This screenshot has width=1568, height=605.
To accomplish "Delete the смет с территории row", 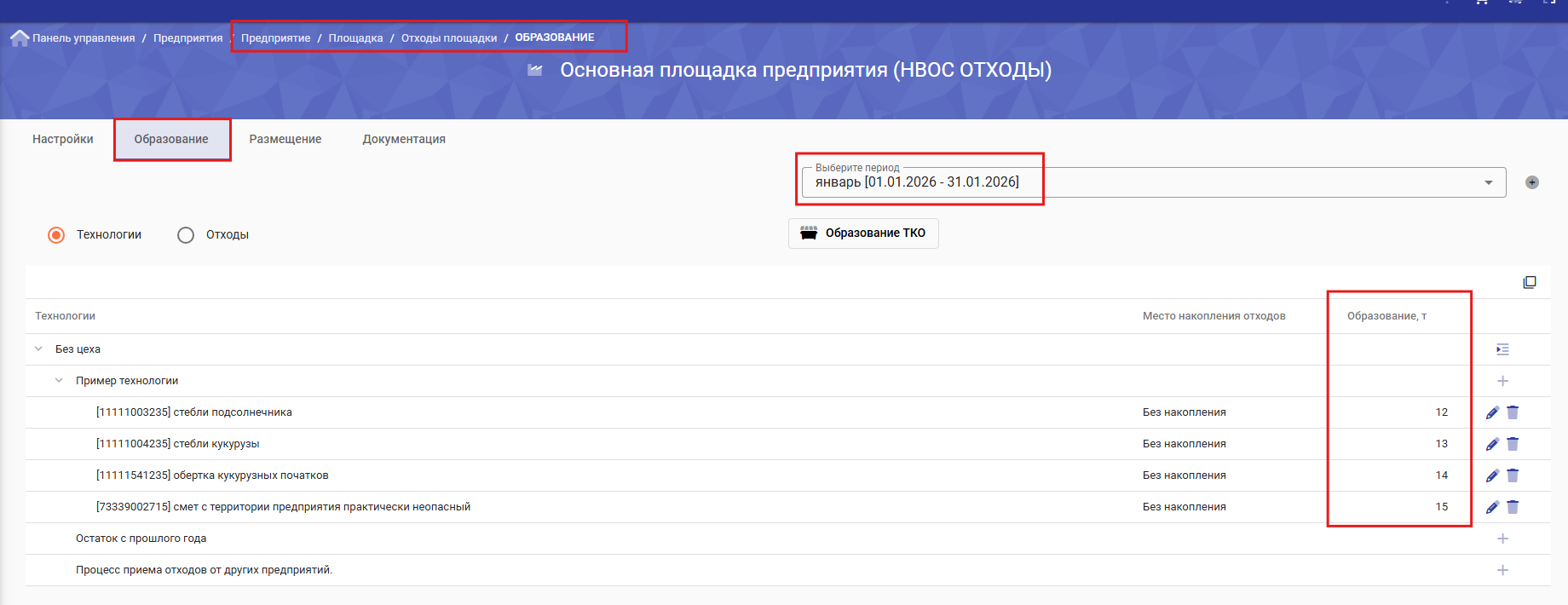I will [x=1513, y=507].
